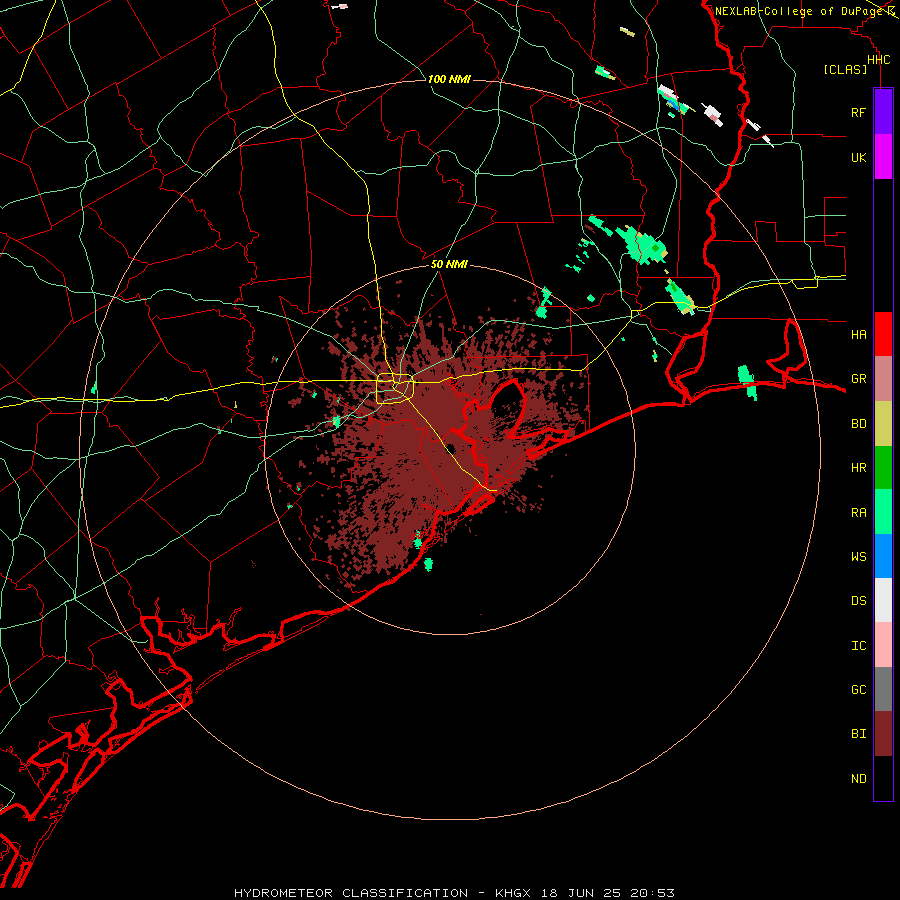
Task: Pick the HR dark green swatch
Action: tap(883, 468)
